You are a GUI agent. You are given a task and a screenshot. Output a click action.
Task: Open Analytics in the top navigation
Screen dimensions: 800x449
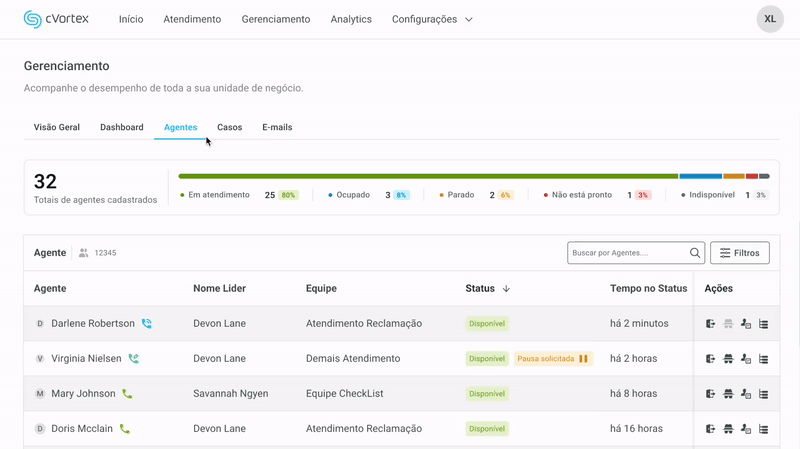(x=351, y=19)
